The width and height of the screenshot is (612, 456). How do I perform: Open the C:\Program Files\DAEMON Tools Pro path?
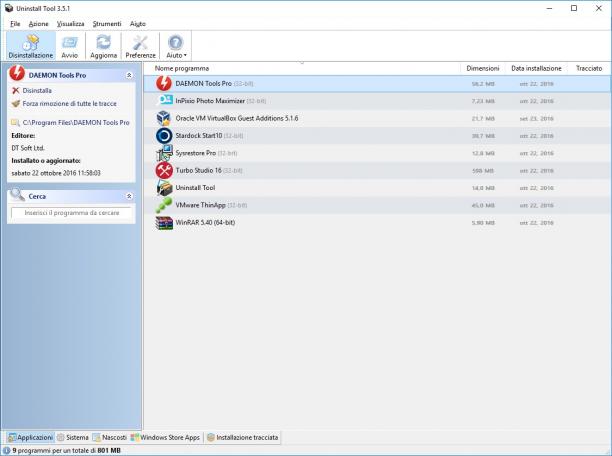coord(76,123)
